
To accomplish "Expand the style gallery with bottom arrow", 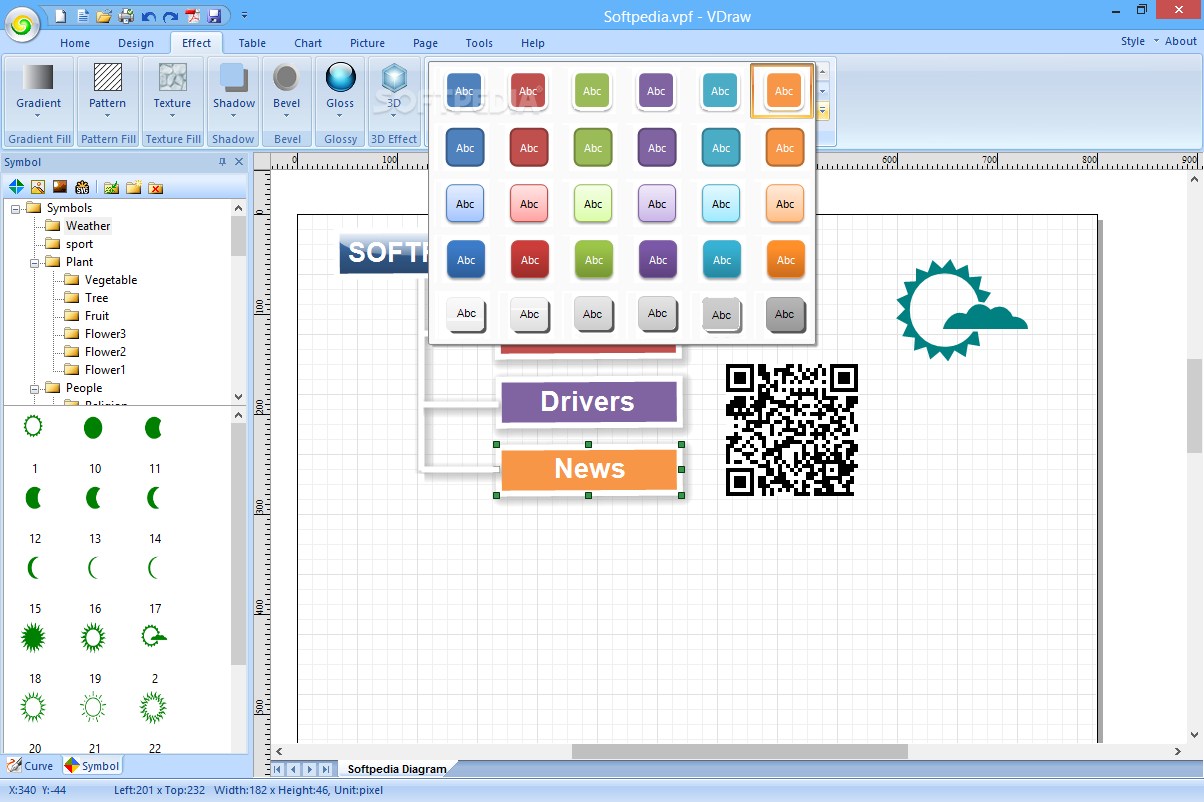I will [x=823, y=110].
